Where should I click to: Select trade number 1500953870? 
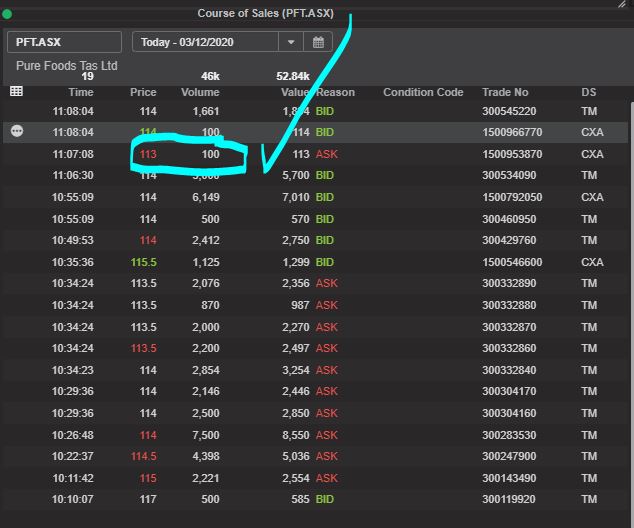[x=512, y=154]
